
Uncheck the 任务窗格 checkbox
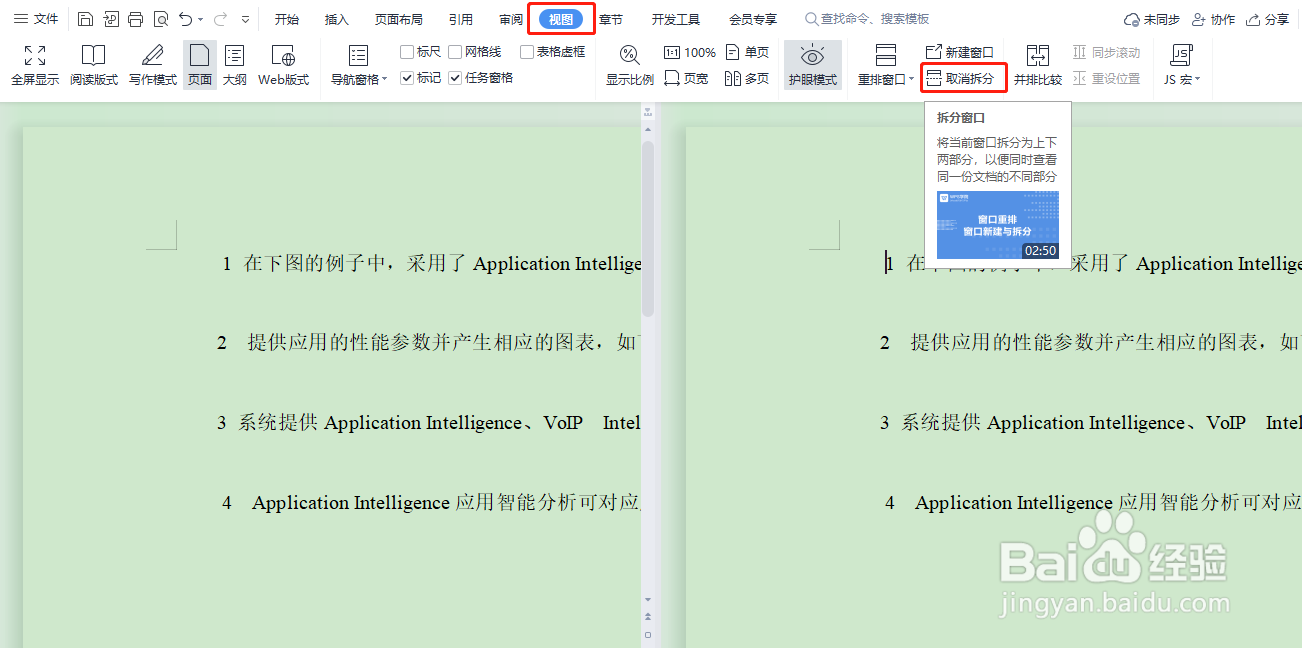(455, 77)
